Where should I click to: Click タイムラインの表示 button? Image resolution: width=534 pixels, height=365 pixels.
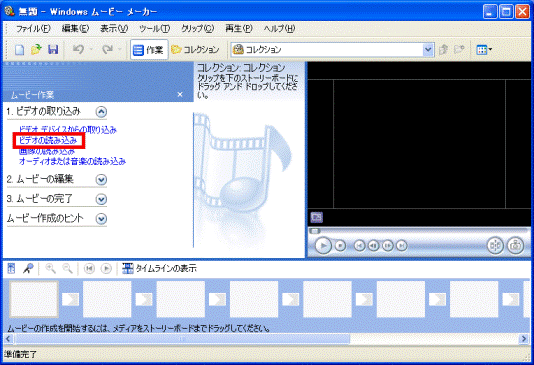[159, 269]
